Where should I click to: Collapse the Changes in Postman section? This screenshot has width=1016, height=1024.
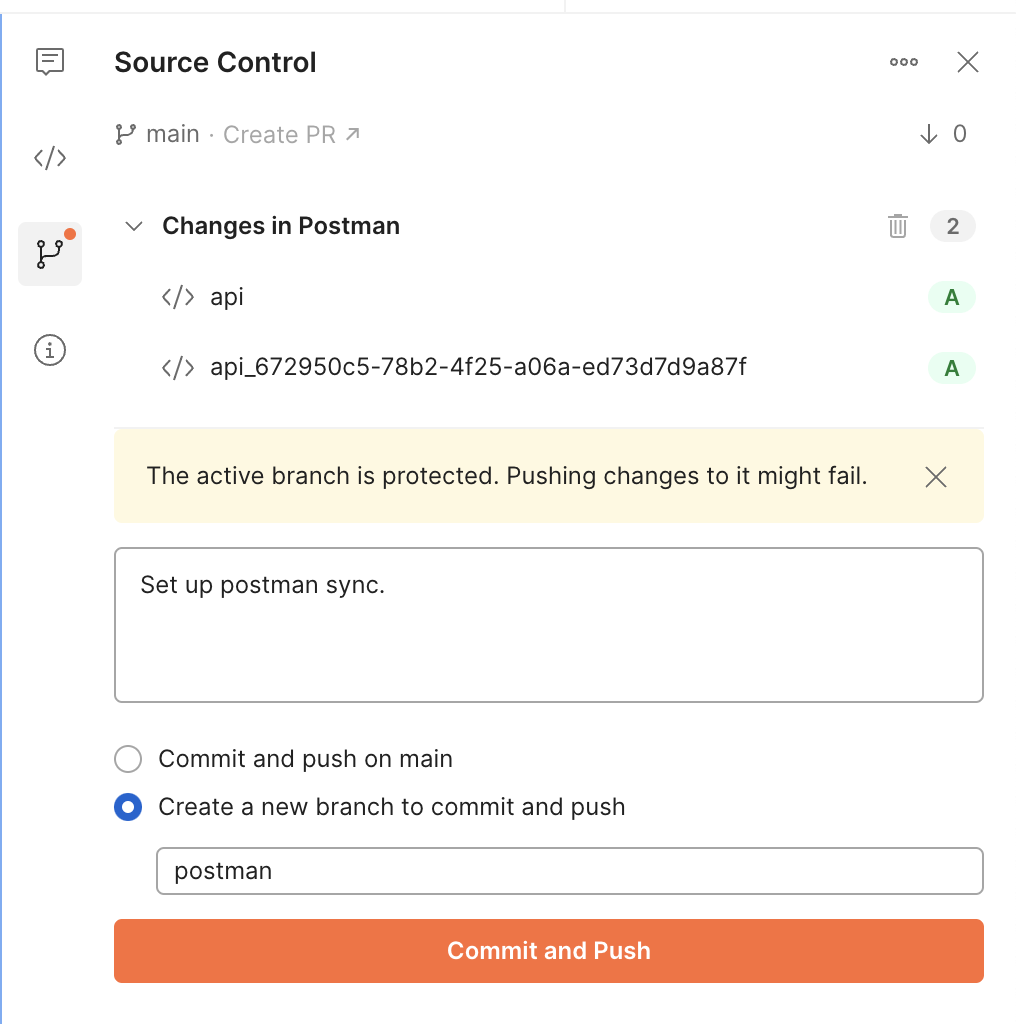[x=133, y=226]
